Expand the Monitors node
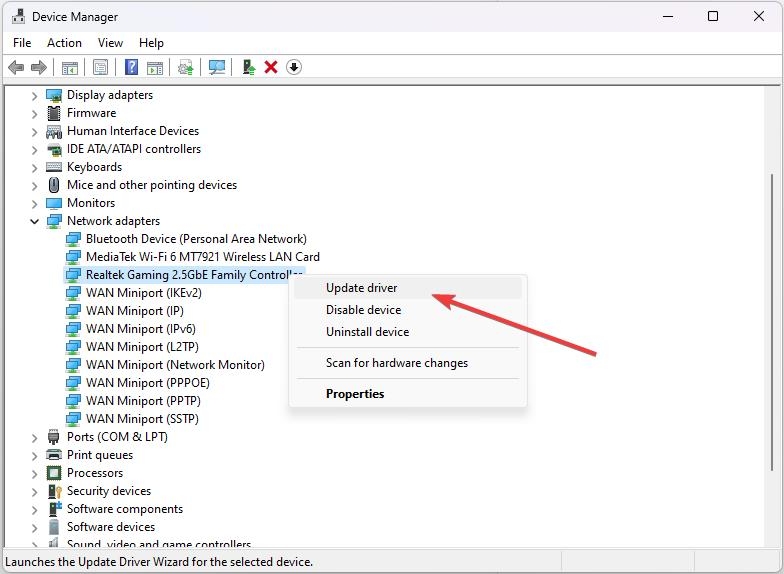The height and width of the screenshot is (574, 784). (34, 204)
